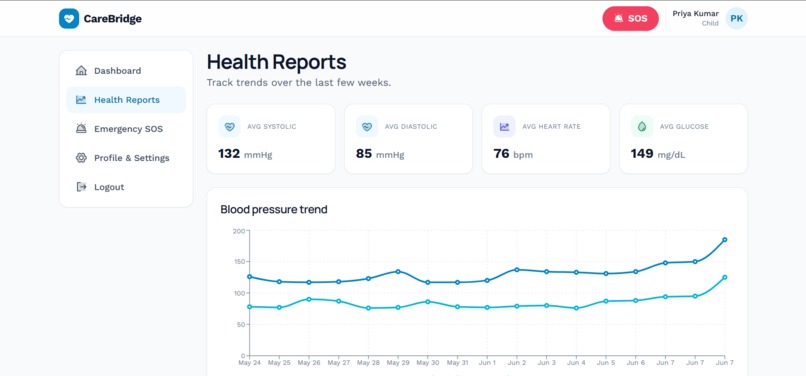This screenshot has height=376, width=806.
Task: Click the AVG SYSTOLIC label
Action: click(272, 127)
